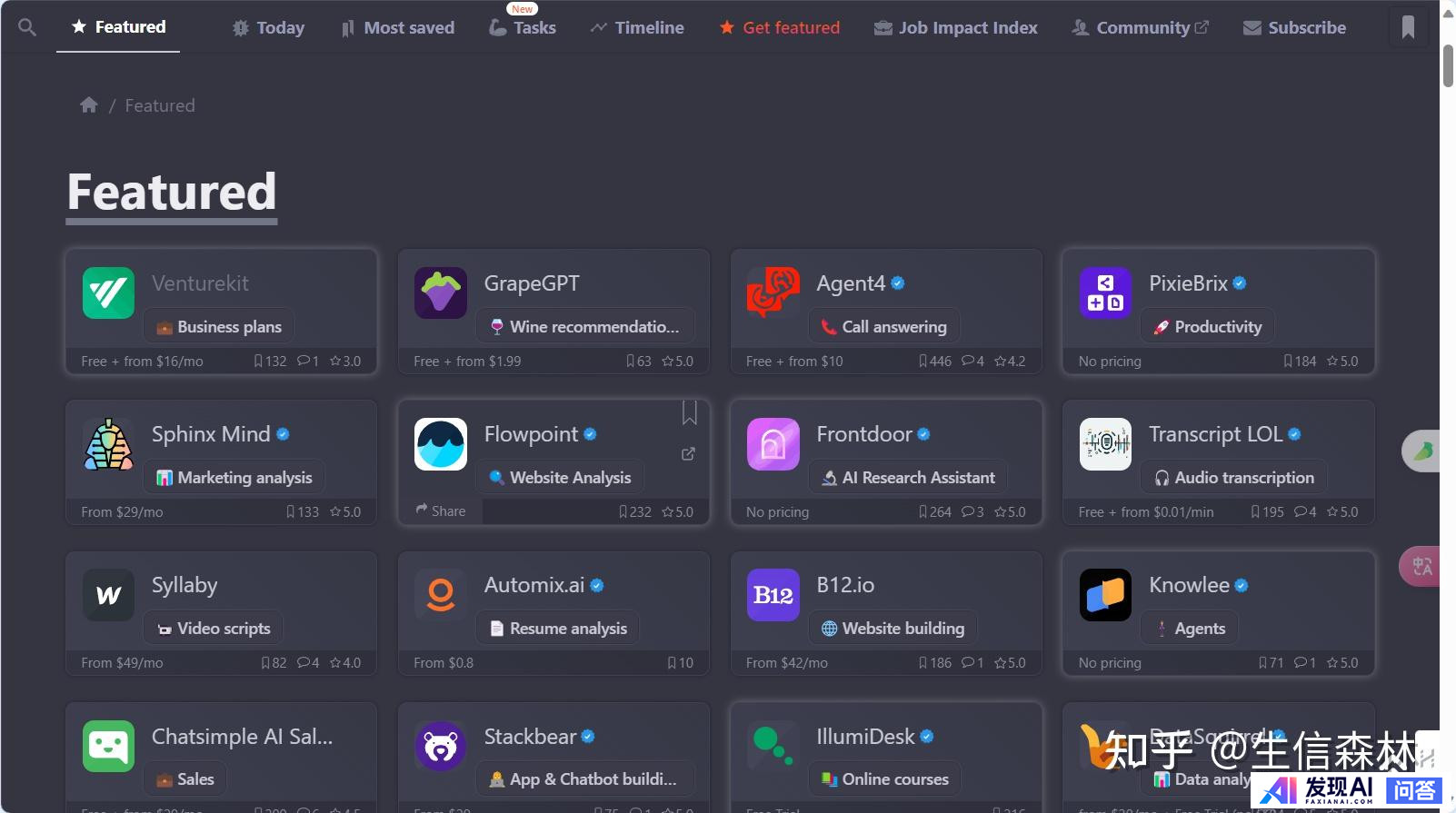This screenshot has height=813, width=1456.
Task: Open the Today tab
Action: [x=268, y=28]
